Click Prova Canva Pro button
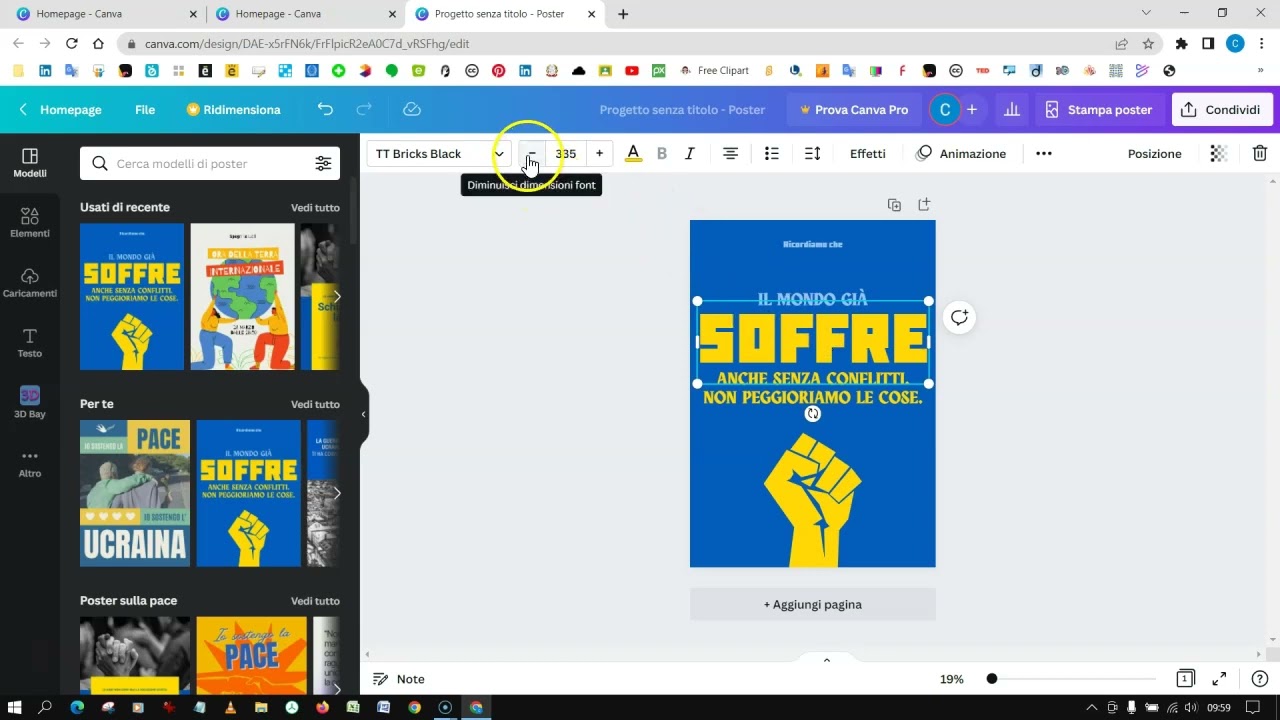The width and height of the screenshot is (1280, 720). pos(854,110)
